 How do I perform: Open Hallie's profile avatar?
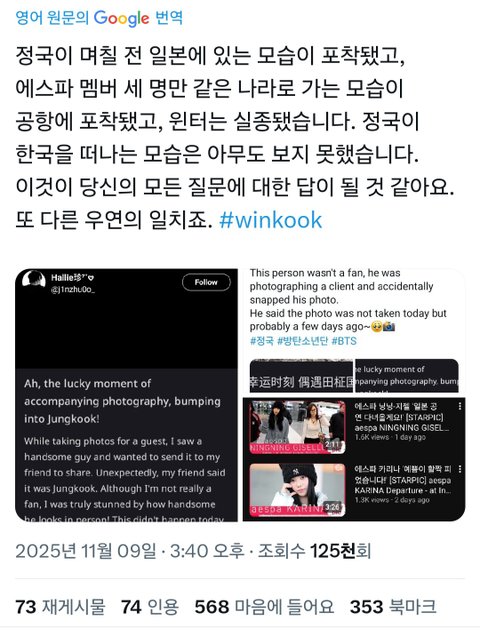34,279
